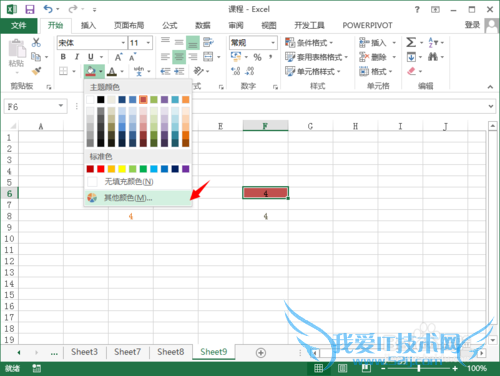Apply comma style to number
500x376 pixels.
[271, 57]
